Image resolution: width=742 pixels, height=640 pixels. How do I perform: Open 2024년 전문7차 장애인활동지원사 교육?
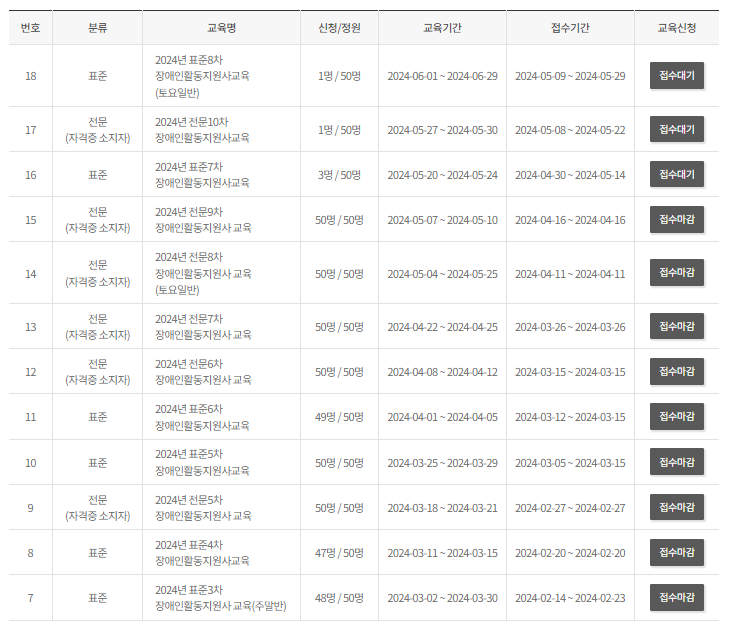tap(203, 327)
